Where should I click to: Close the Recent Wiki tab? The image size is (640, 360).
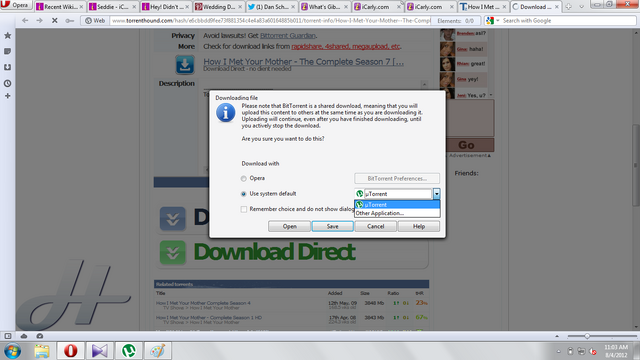pyautogui.click(x=81, y=7)
